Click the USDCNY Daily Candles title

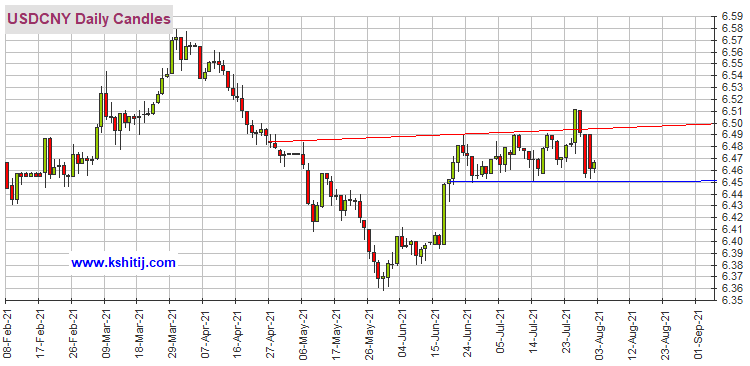tap(89, 20)
